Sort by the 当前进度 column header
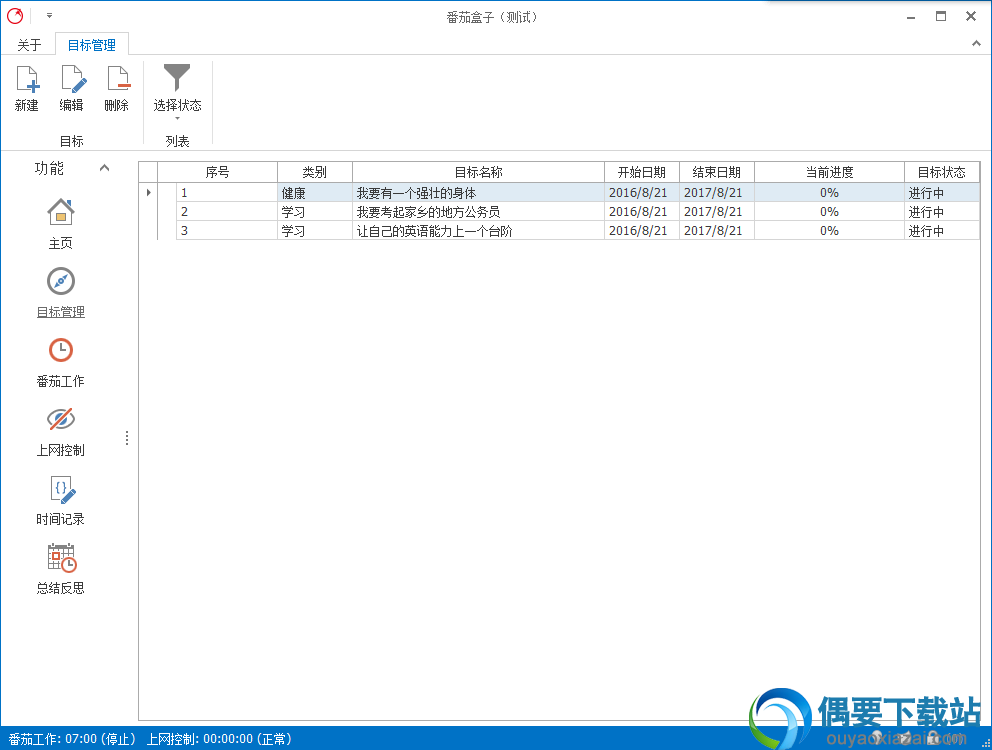Image resolution: width=992 pixels, height=750 pixels. click(829, 172)
